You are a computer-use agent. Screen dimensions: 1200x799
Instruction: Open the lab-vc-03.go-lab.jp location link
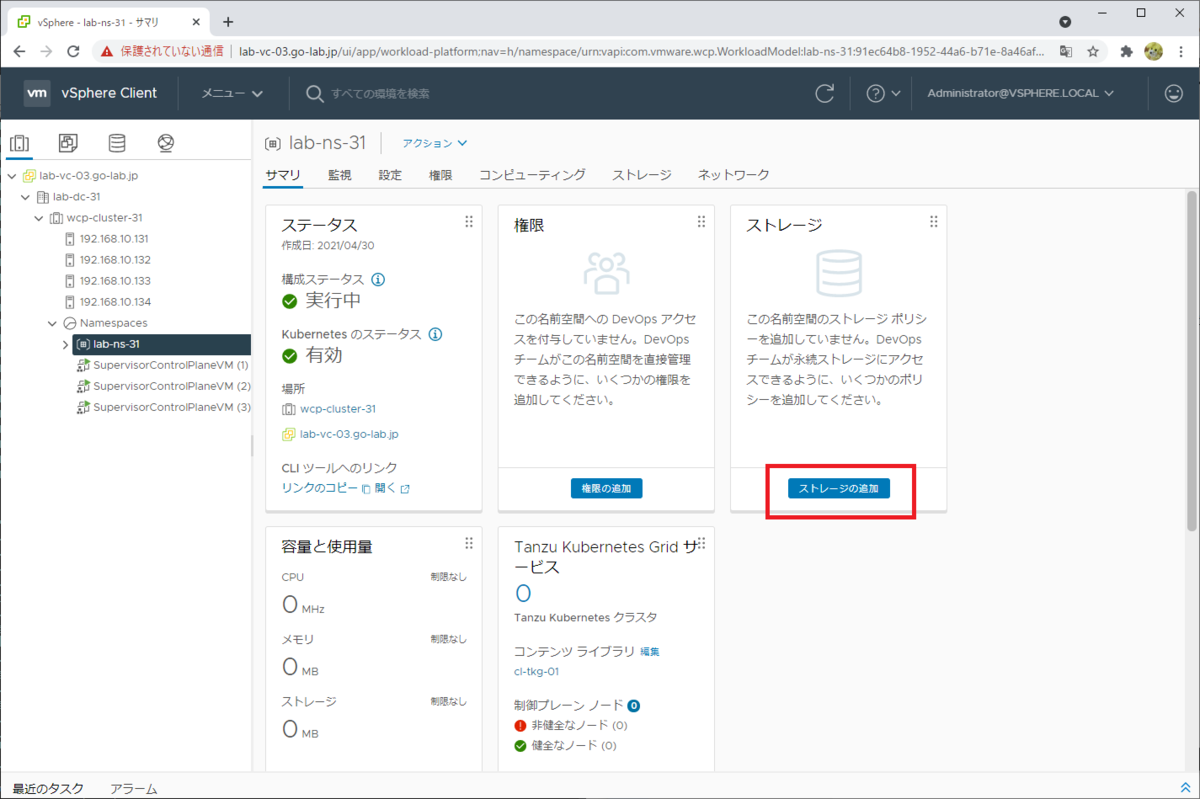click(x=349, y=434)
